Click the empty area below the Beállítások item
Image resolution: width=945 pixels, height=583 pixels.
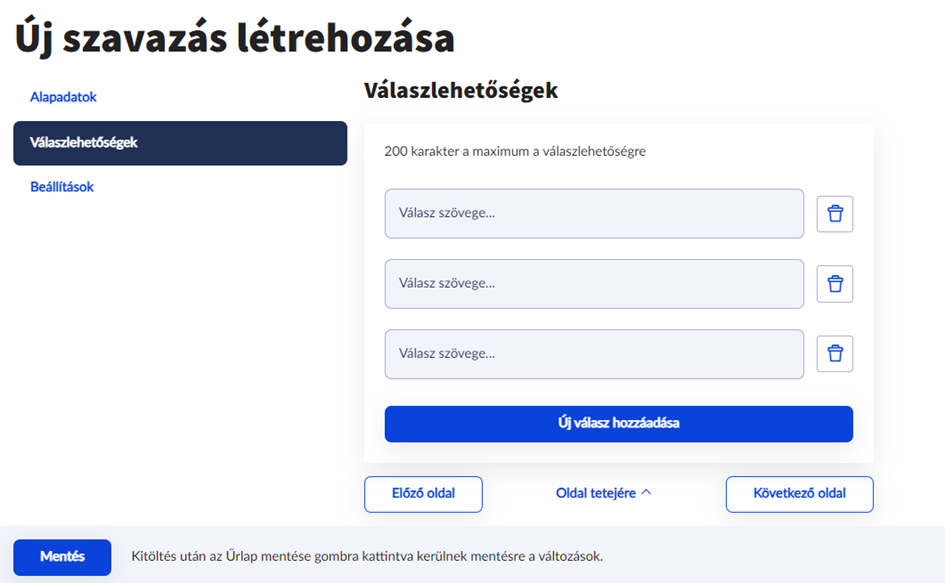(x=180, y=350)
